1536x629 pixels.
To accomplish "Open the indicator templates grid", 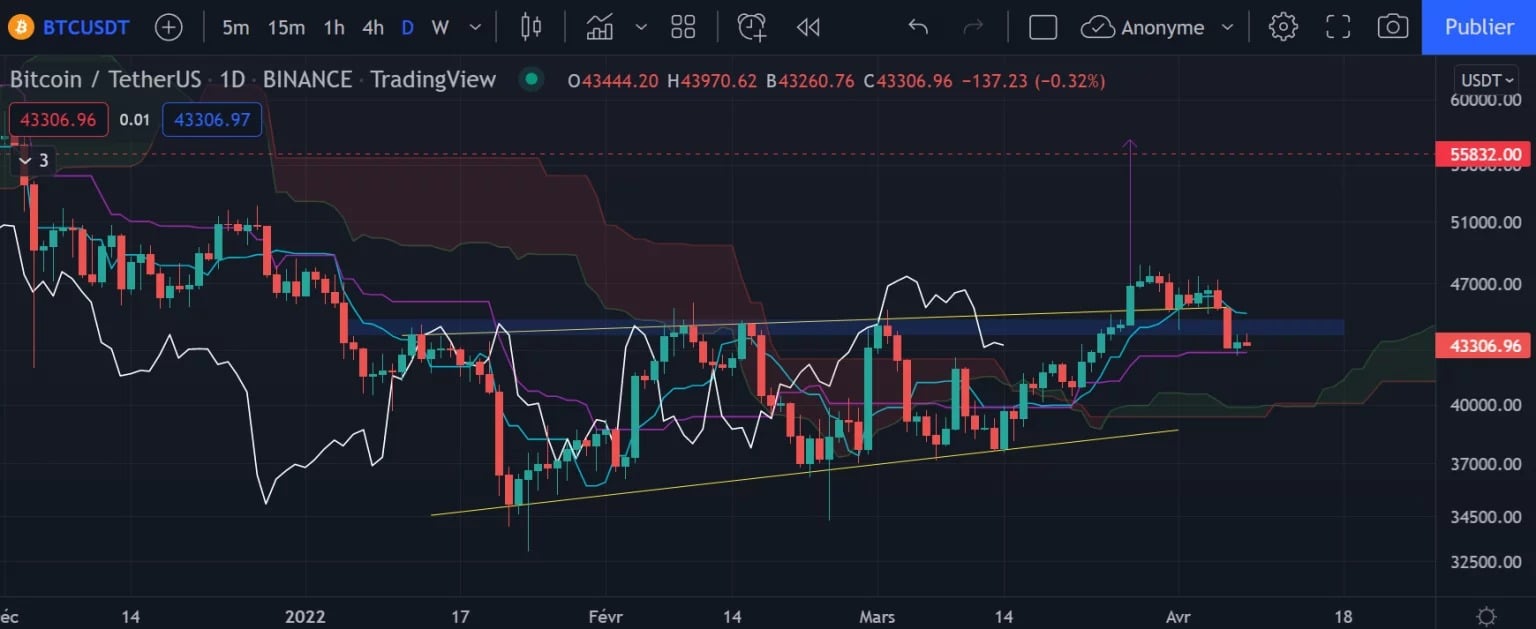I will [x=683, y=27].
